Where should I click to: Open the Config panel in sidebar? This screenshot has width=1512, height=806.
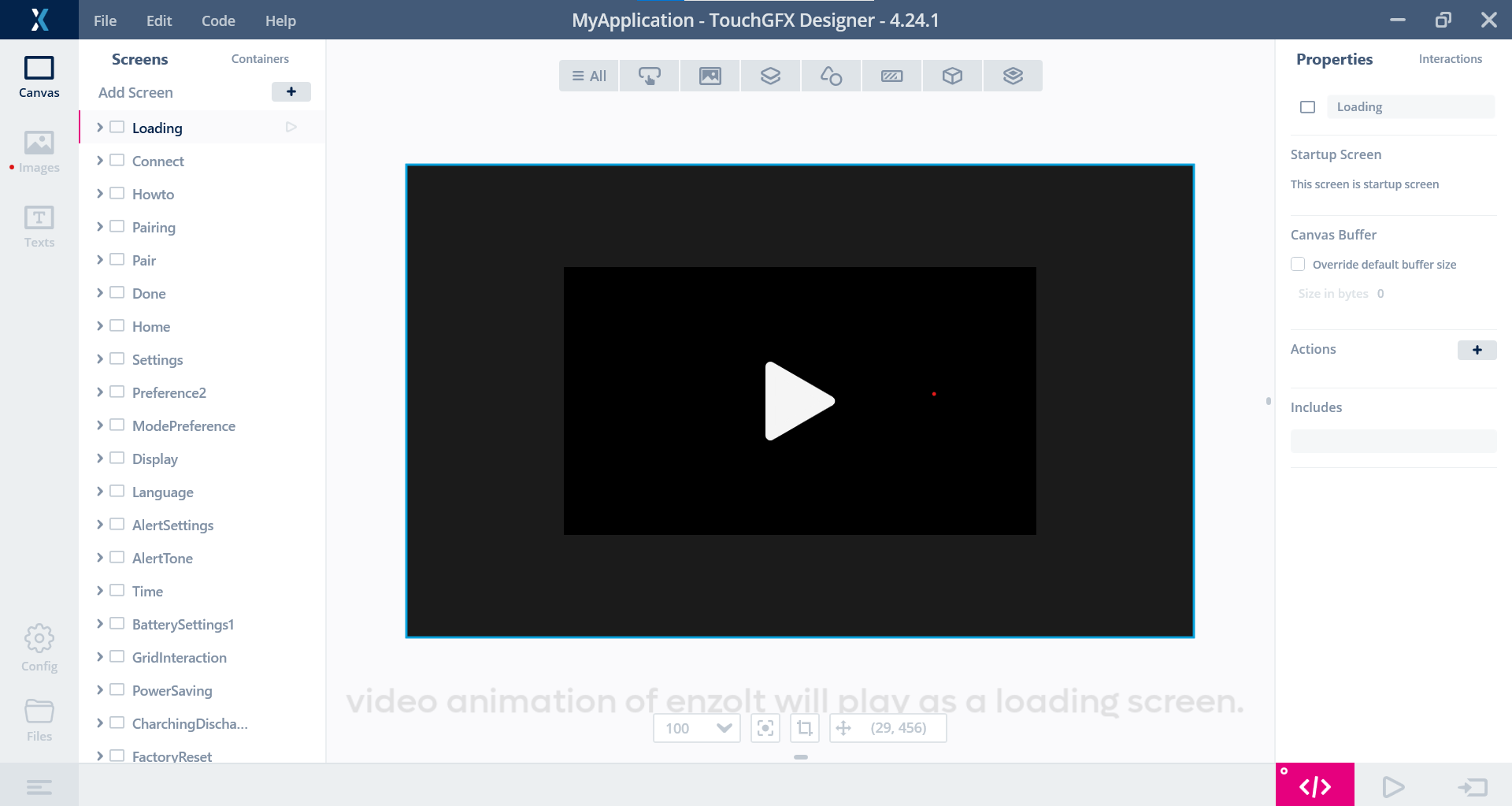pyautogui.click(x=39, y=646)
